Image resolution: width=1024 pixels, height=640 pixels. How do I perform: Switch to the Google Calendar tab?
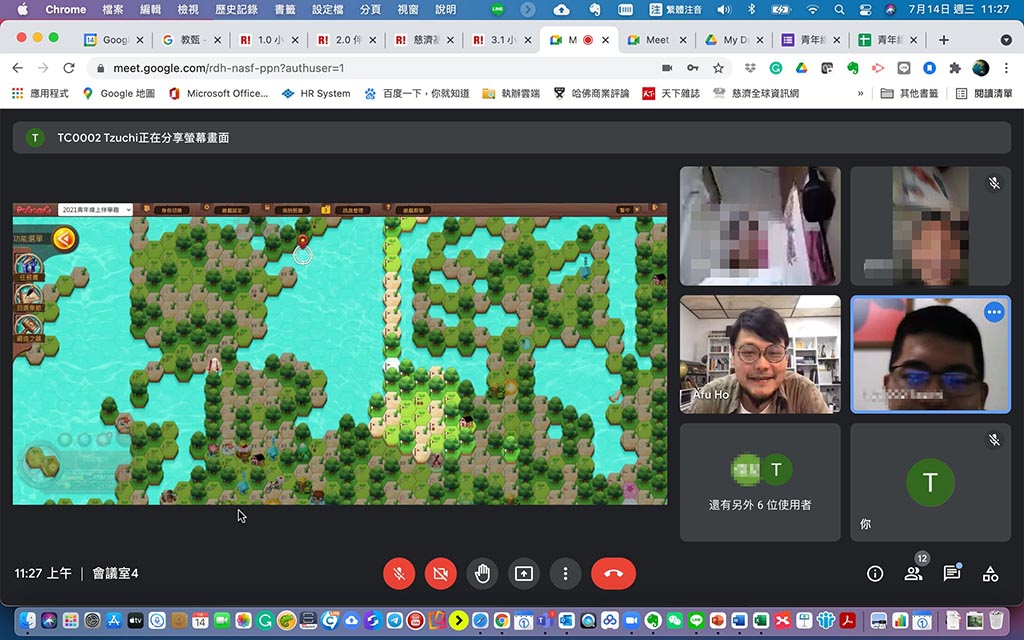click(114, 40)
